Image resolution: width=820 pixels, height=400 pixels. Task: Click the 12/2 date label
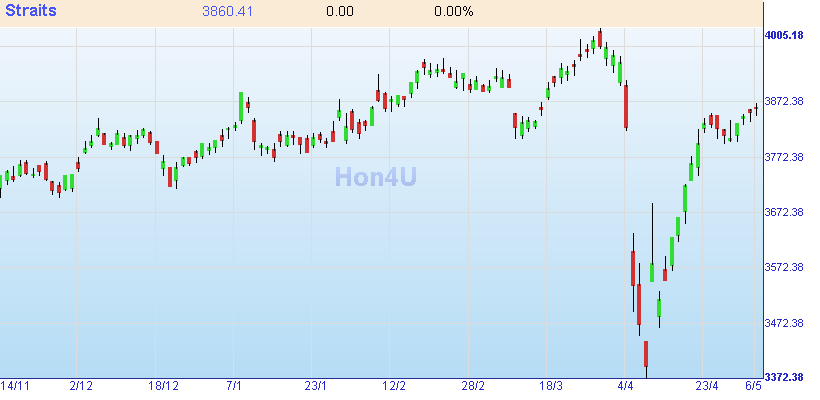(394, 386)
